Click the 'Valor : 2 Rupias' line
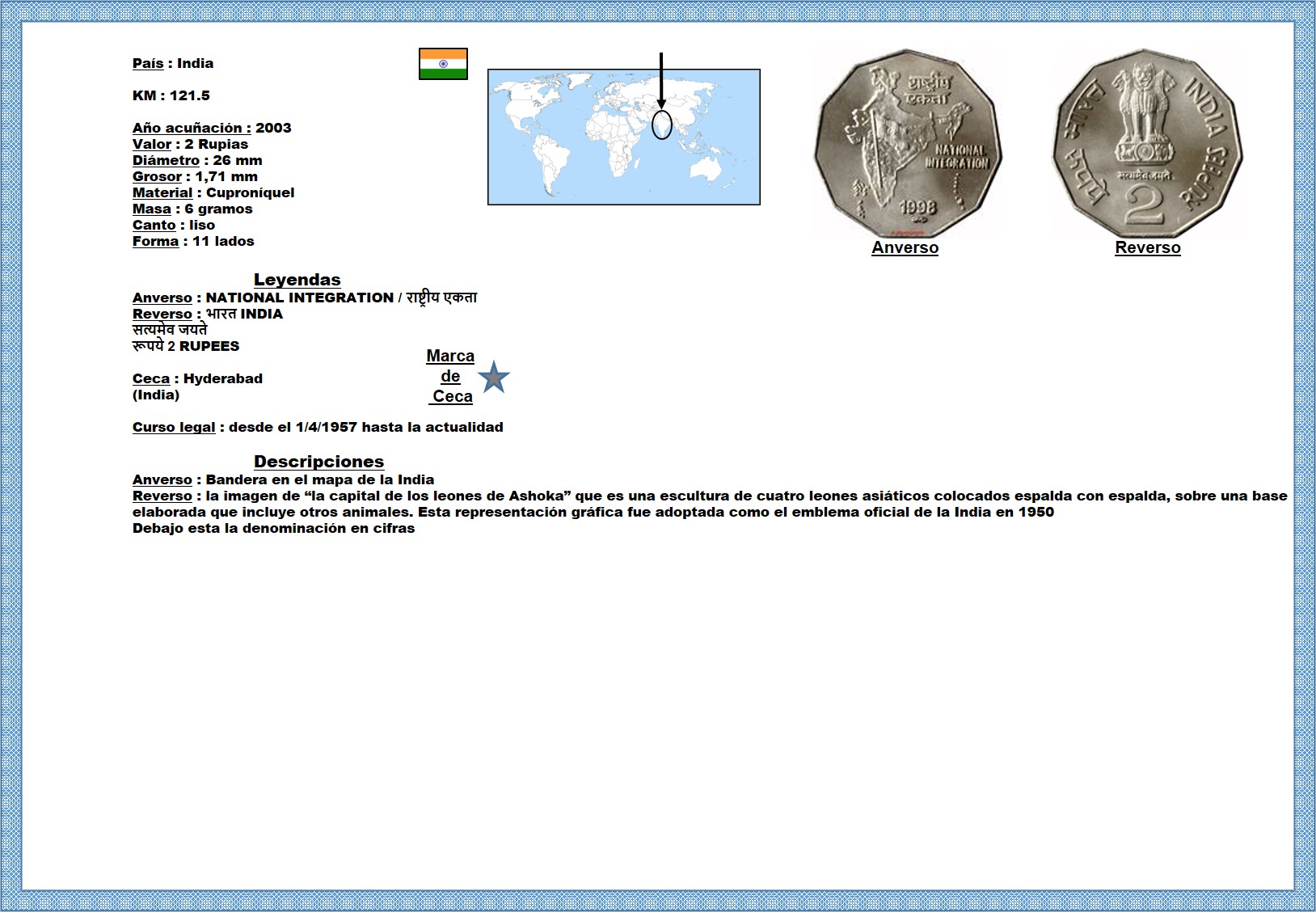This screenshot has height=912, width=1316. (x=191, y=144)
